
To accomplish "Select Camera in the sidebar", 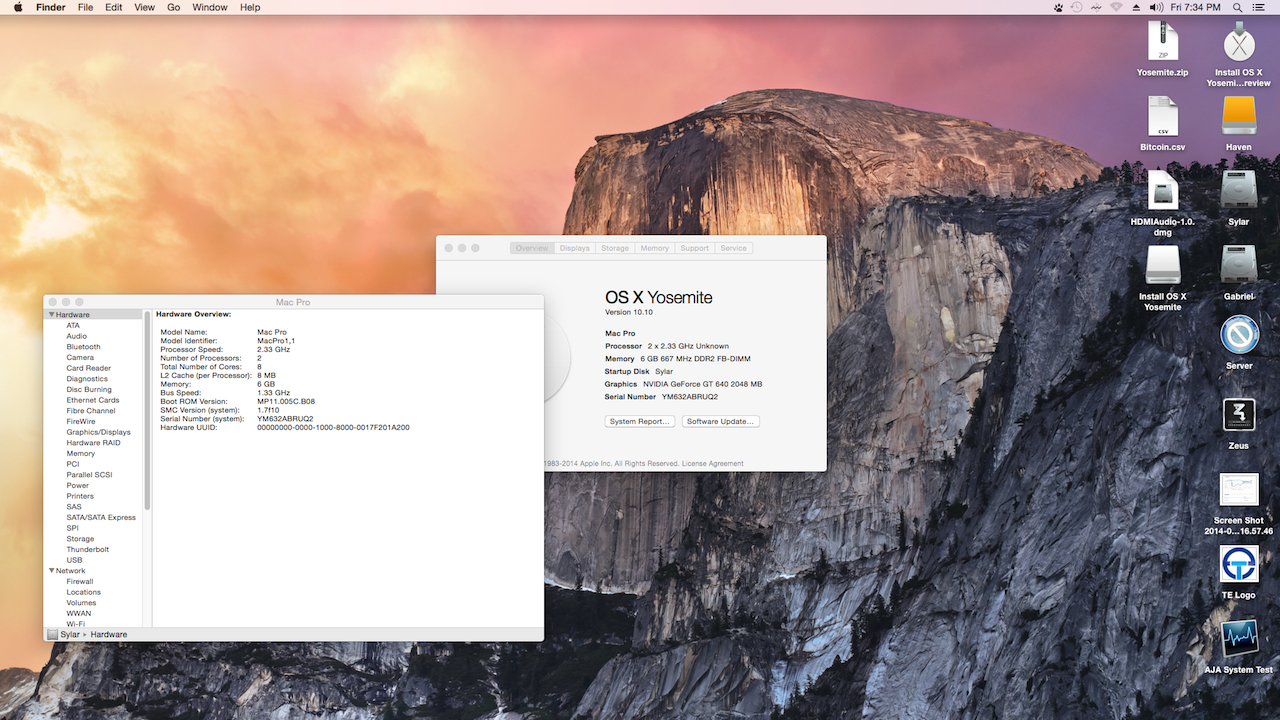I will 80,358.
